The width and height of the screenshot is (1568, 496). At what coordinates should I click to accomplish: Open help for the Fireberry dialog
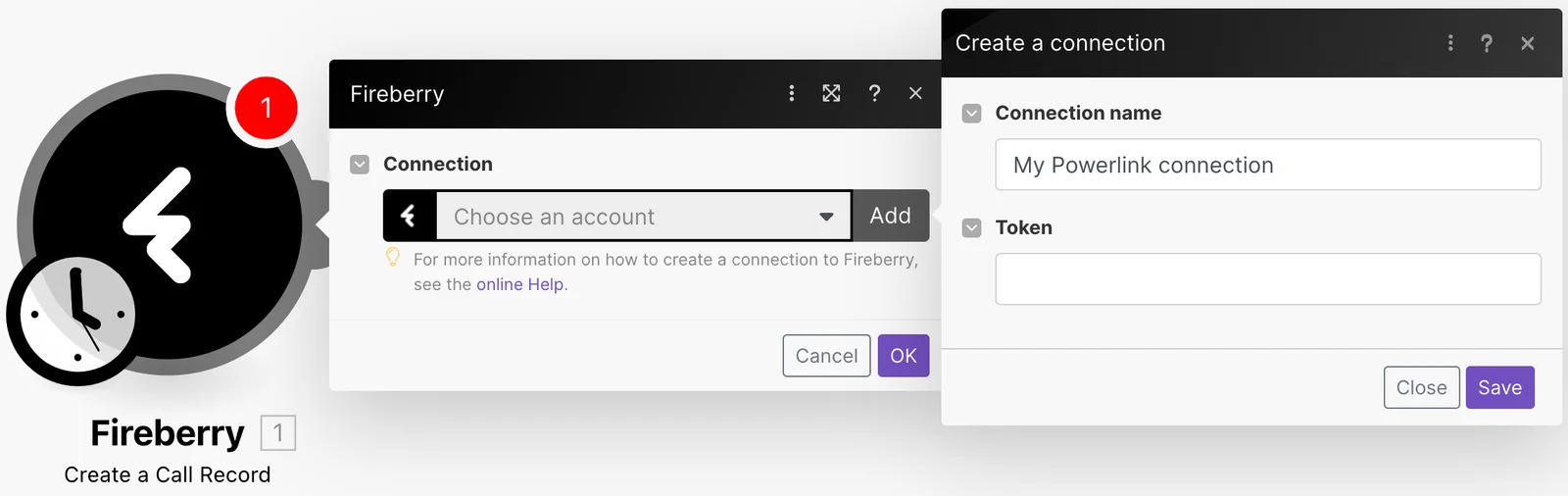(874, 93)
